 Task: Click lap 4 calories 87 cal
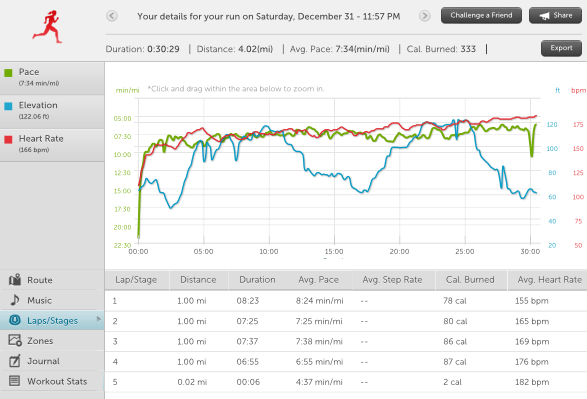click(x=455, y=362)
